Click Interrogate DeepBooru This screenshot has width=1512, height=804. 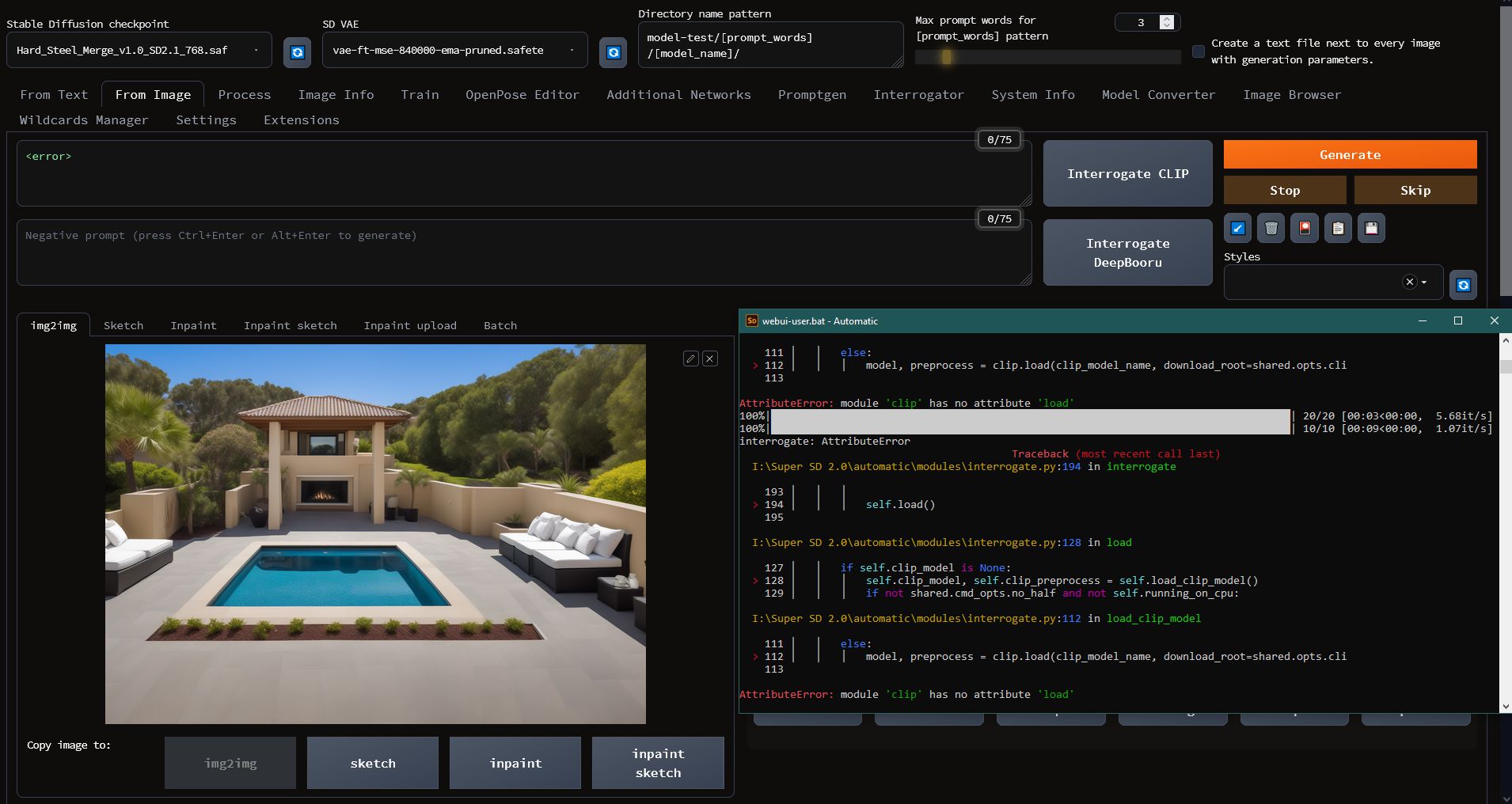pos(1127,252)
